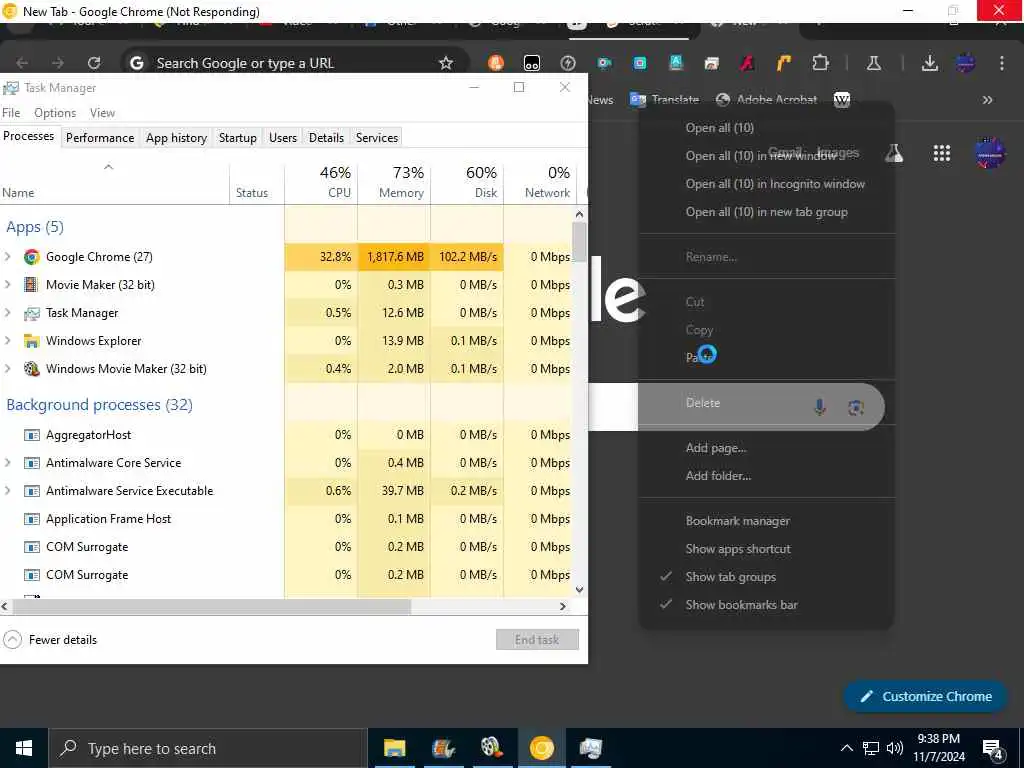
Task: Switch to the Performance tab
Action: [100, 138]
